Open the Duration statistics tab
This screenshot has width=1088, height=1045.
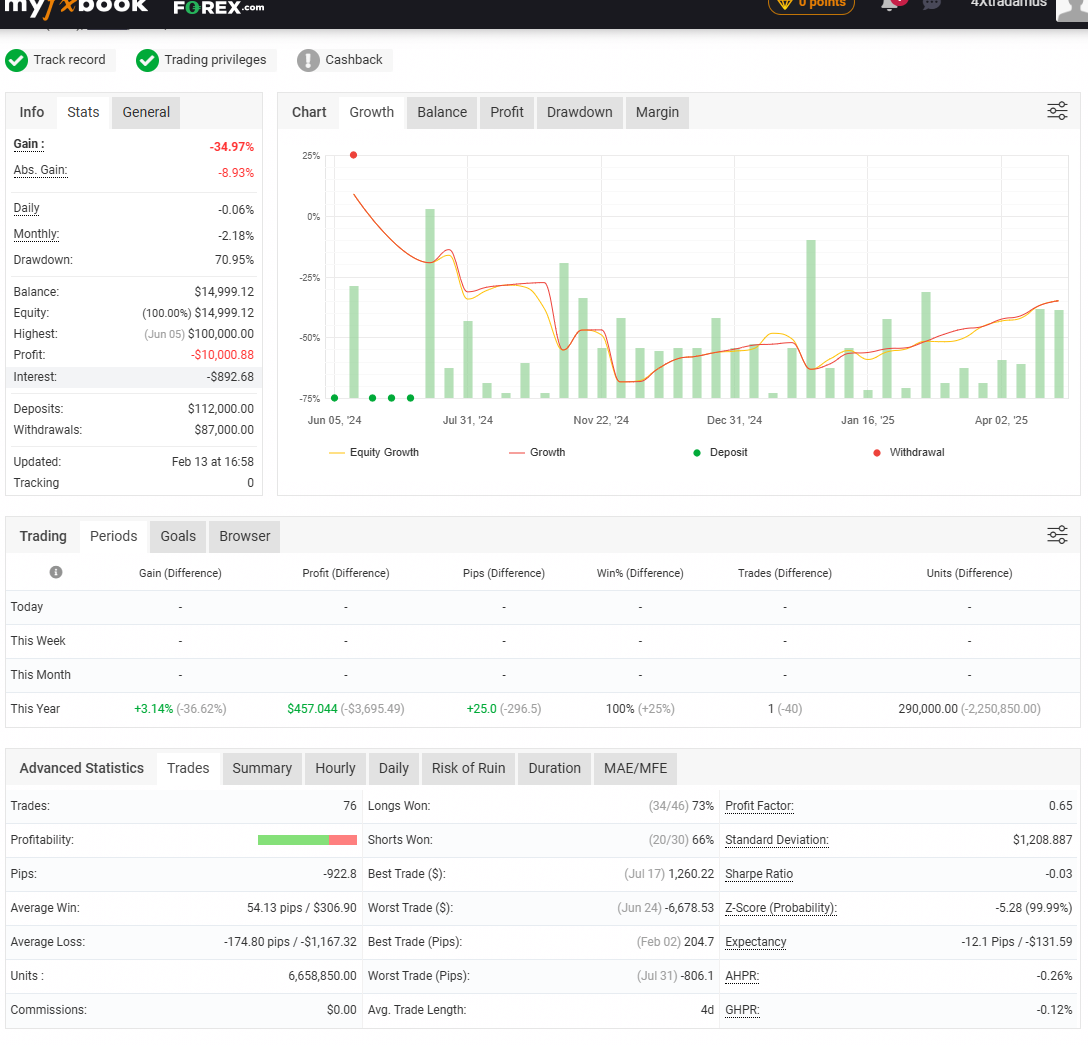click(554, 768)
